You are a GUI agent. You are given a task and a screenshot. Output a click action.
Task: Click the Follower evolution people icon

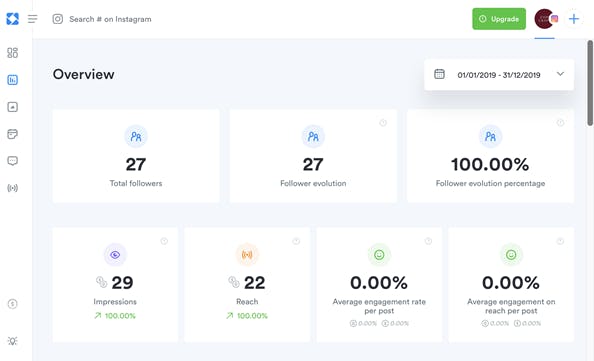313,136
